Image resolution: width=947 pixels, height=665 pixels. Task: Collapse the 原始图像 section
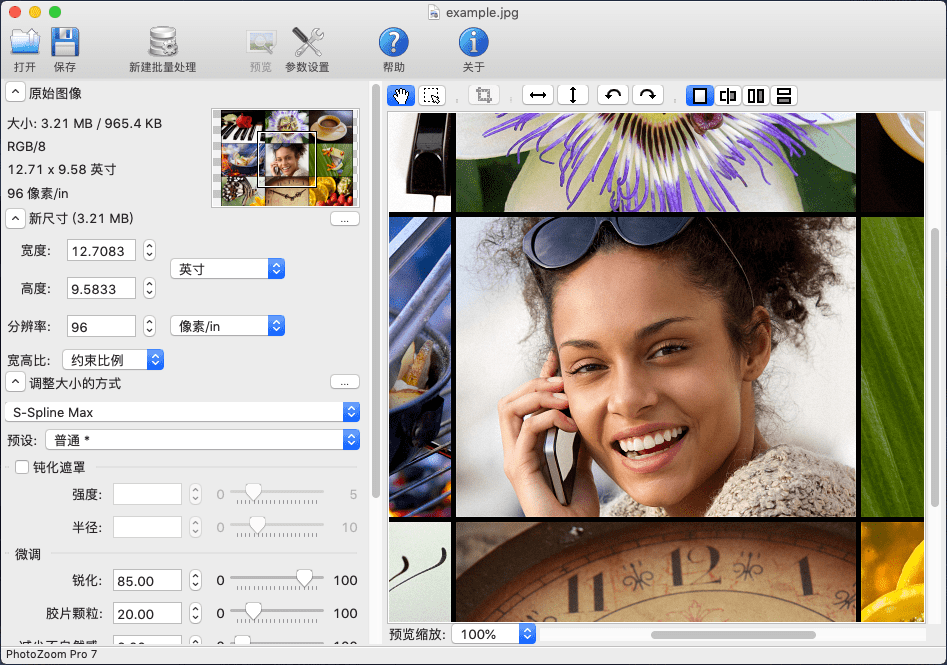15,93
